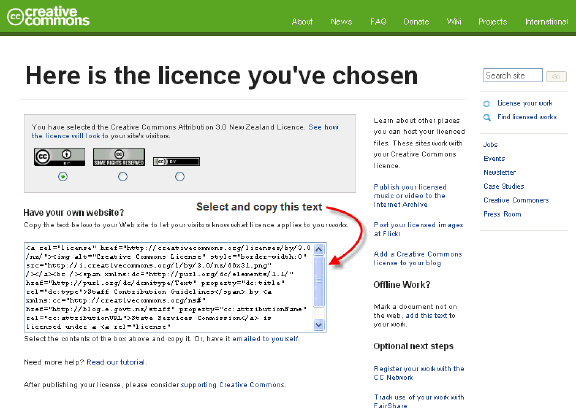Image resolution: width=576 pixels, height=416 pixels.
Task: Click the Optional next steps heading
Action: pos(413,346)
